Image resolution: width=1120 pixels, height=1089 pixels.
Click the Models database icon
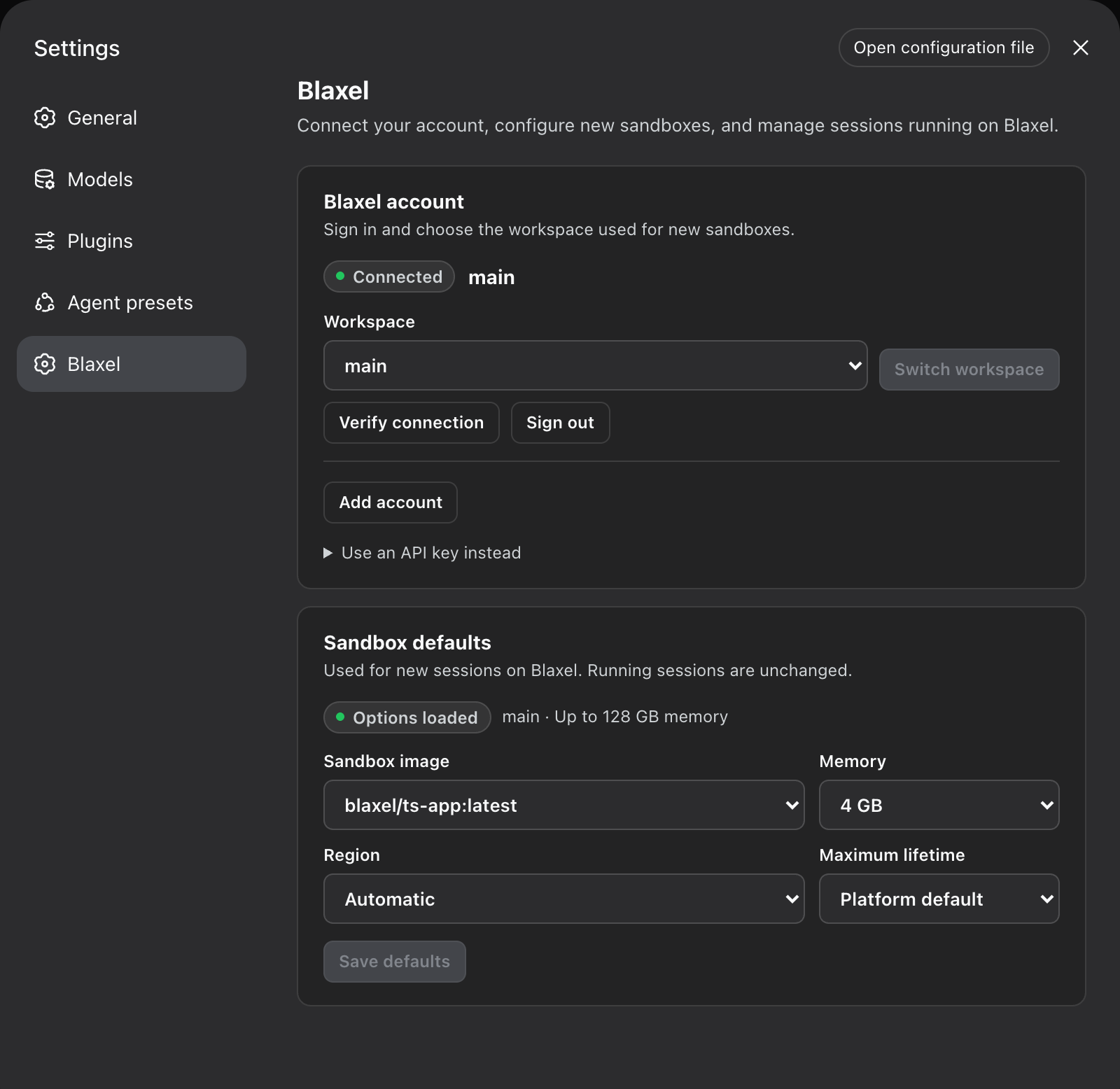(x=45, y=179)
